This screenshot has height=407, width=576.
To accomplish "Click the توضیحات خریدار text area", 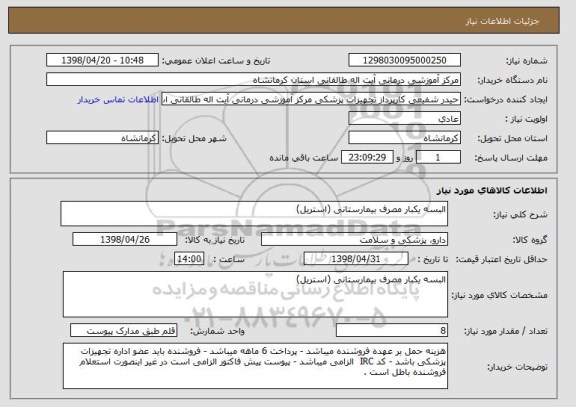I will (x=255, y=366).
